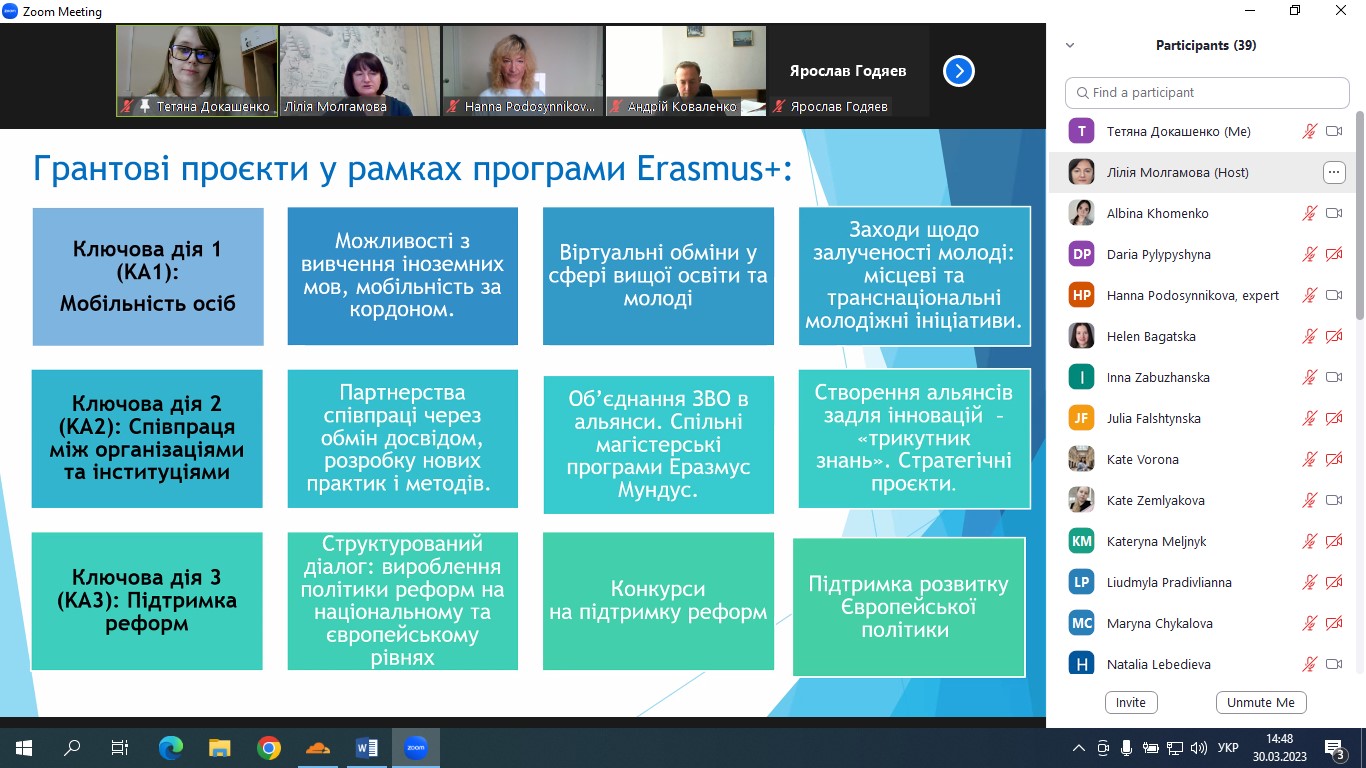Image resolution: width=1366 pixels, height=768 pixels.
Task: Toggle system volume icon in tray
Action: (1198, 748)
